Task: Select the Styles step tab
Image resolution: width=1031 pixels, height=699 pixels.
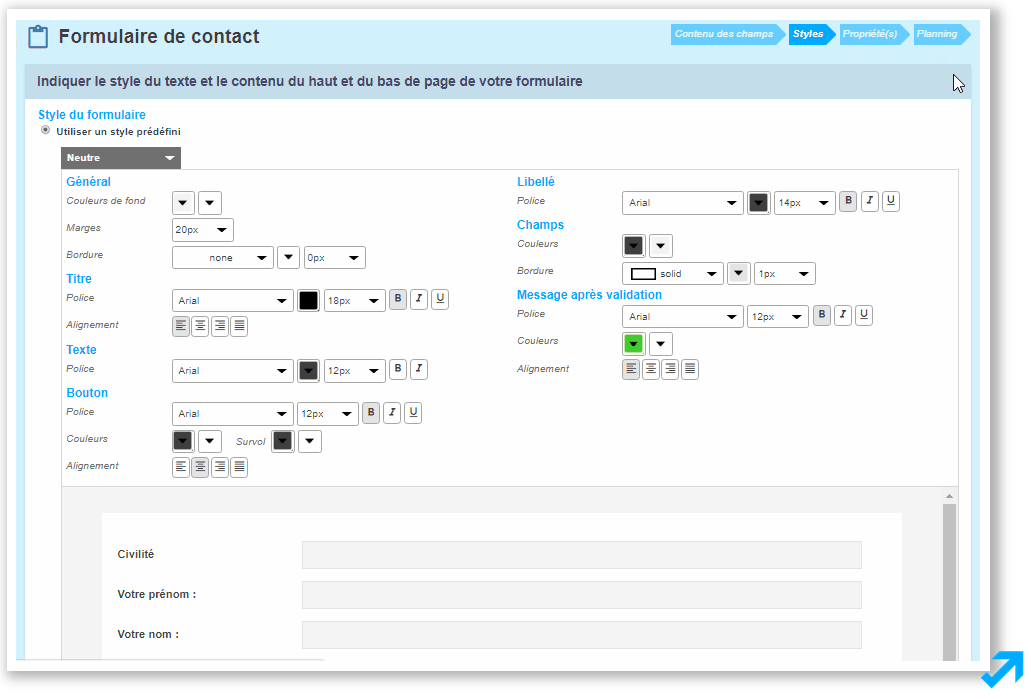Action: 810,34
